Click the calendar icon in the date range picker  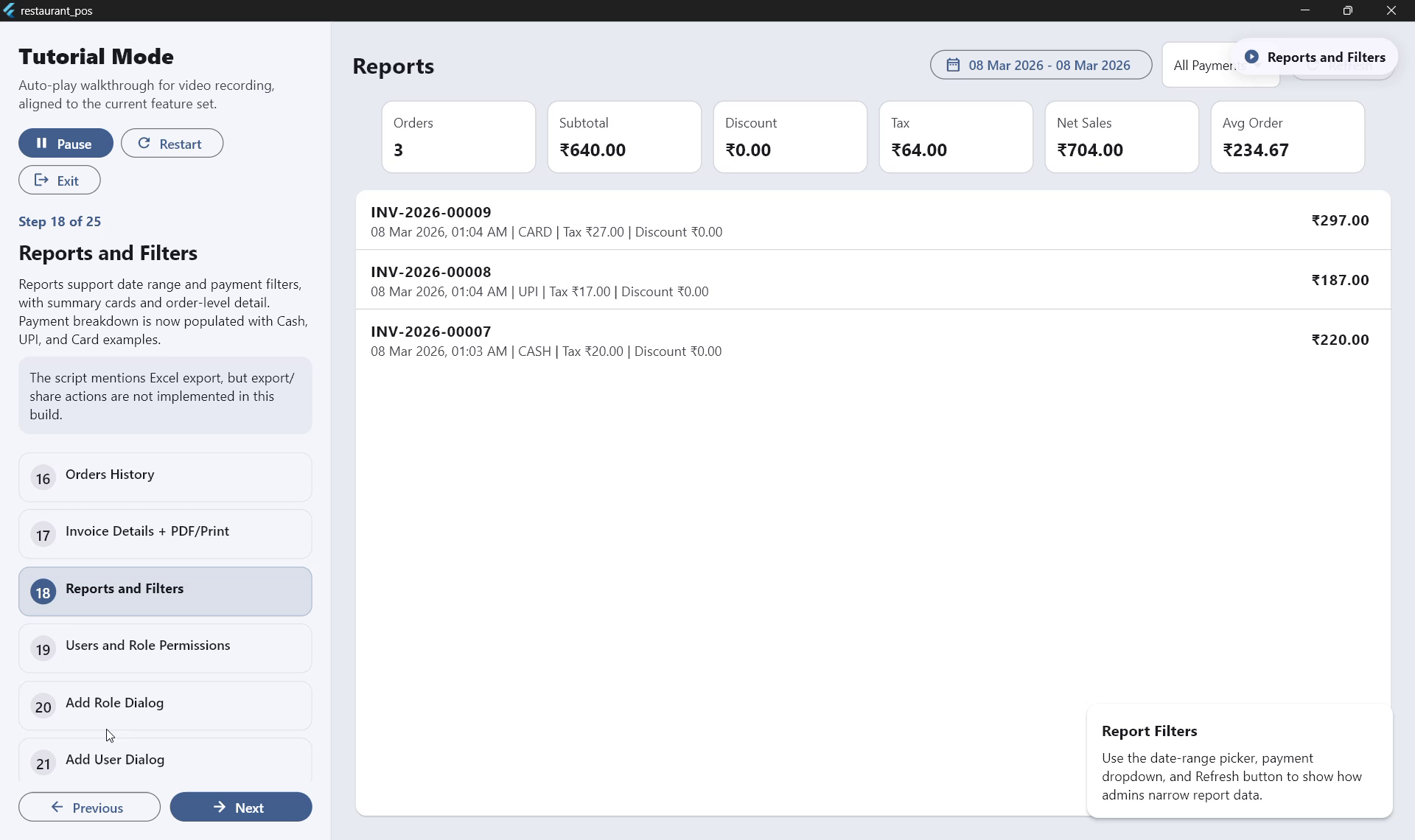click(x=953, y=65)
